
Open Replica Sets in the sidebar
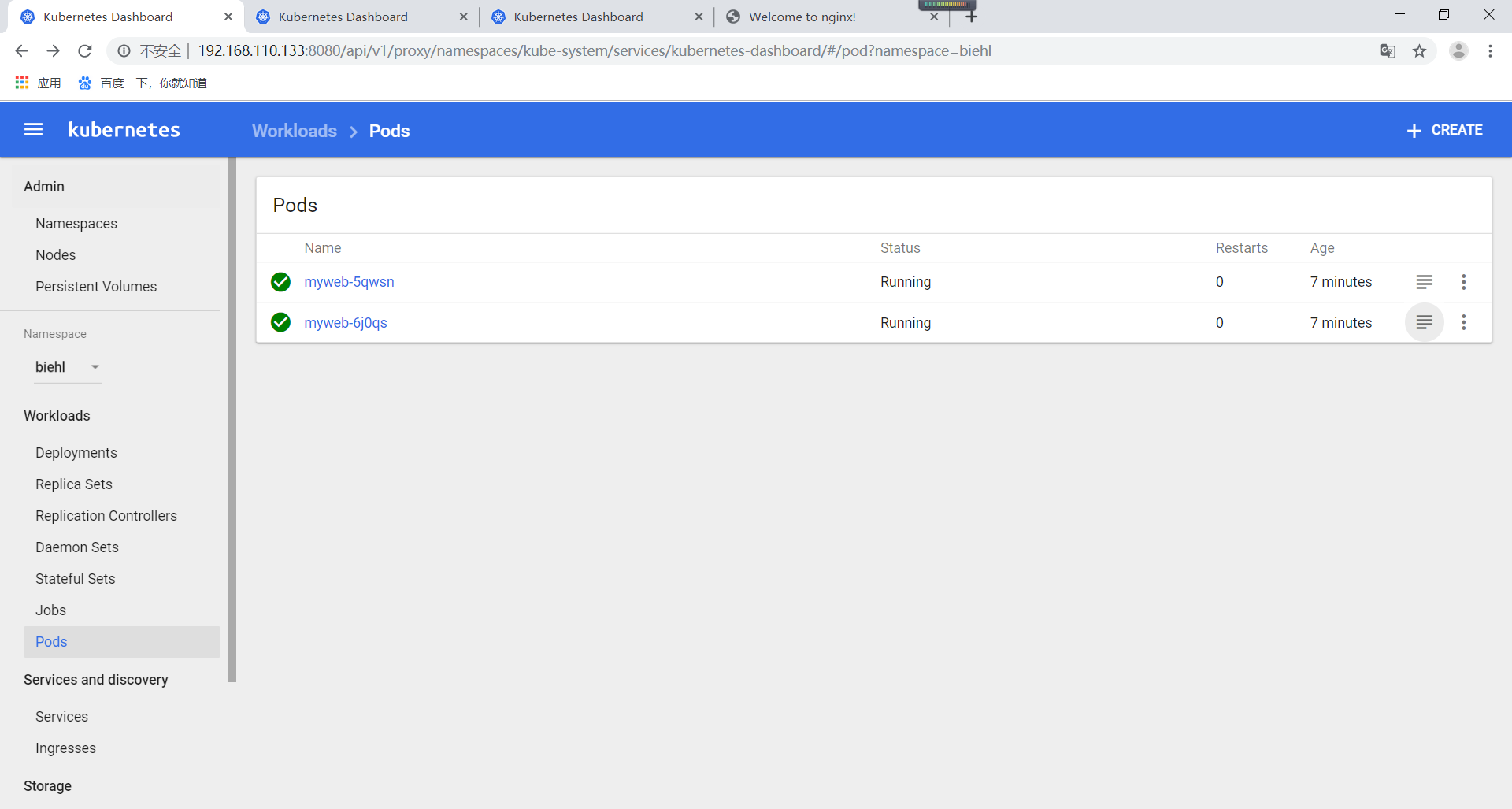(74, 484)
